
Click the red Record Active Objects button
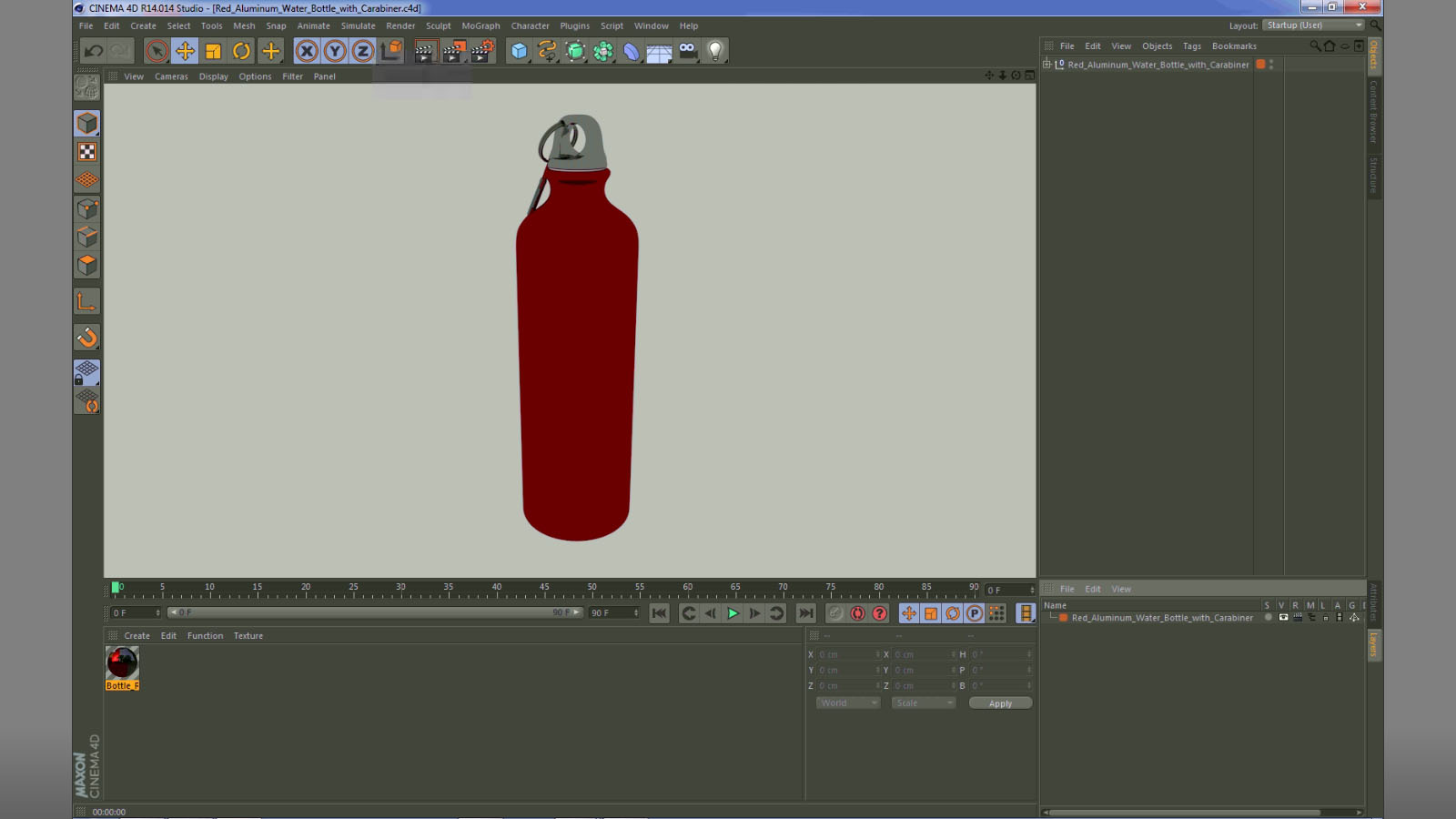pyautogui.click(x=835, y=613)
